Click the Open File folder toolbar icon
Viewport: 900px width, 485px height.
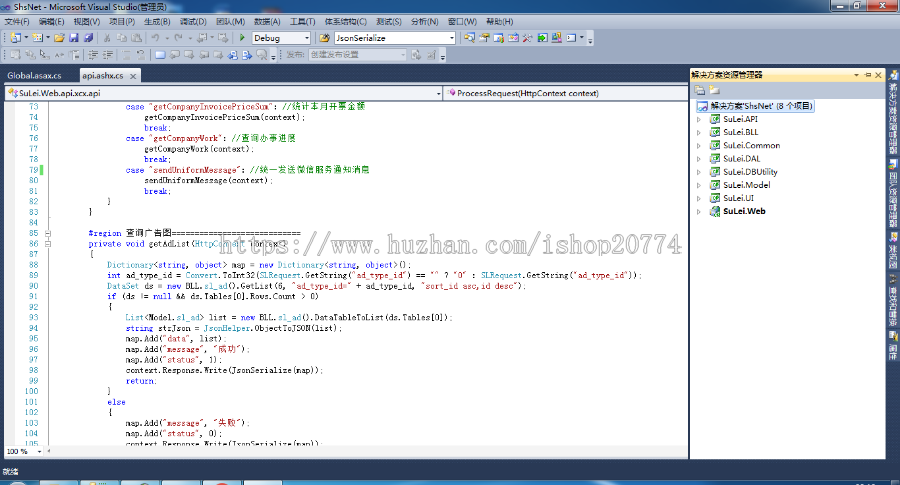59,38
